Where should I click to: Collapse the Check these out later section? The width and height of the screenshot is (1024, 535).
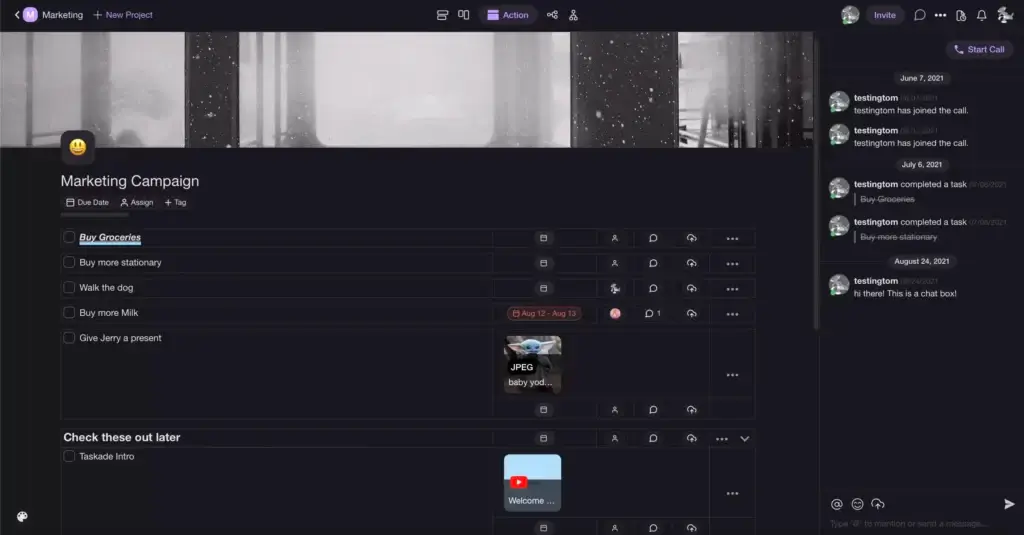744,438
